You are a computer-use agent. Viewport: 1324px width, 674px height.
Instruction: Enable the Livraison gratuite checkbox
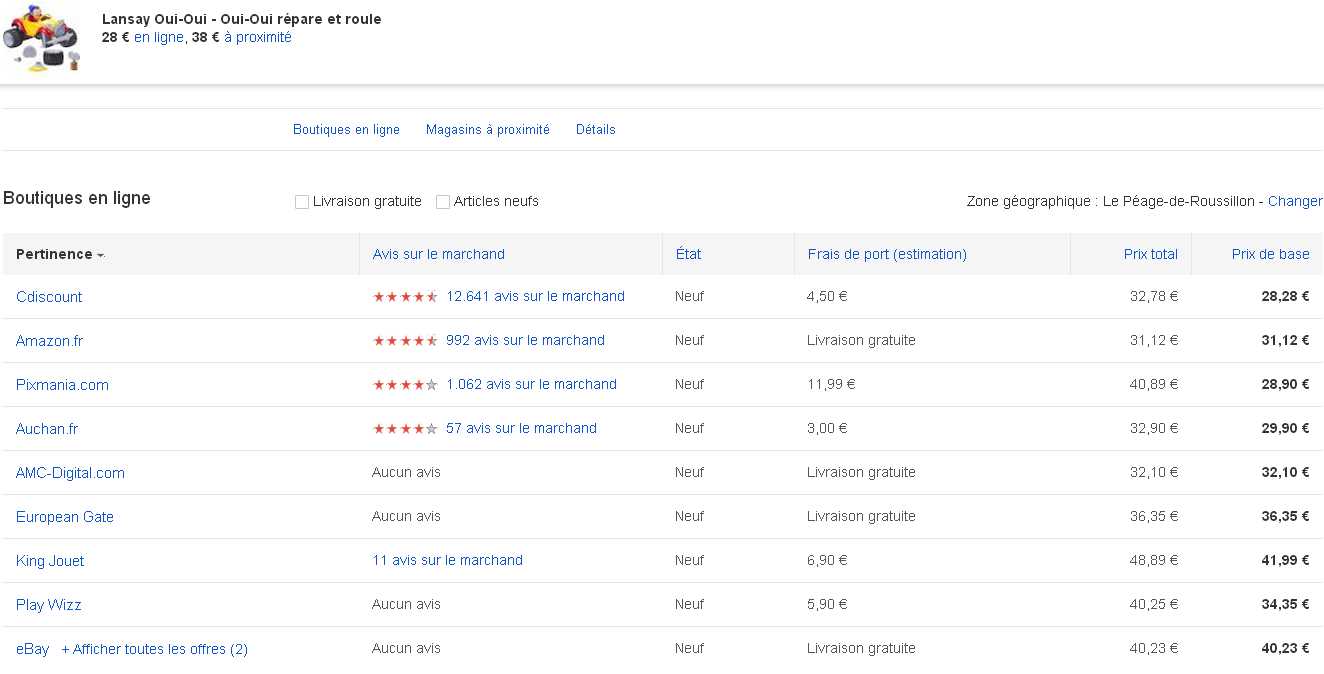click(x=302, y=202)
